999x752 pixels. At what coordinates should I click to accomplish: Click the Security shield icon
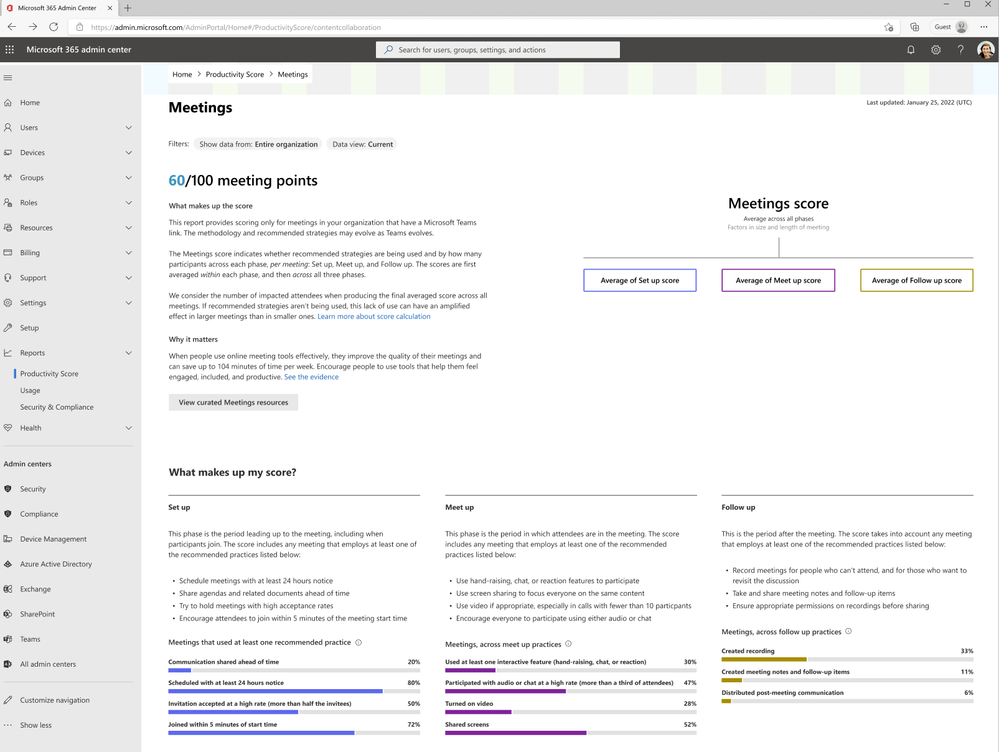8,489
